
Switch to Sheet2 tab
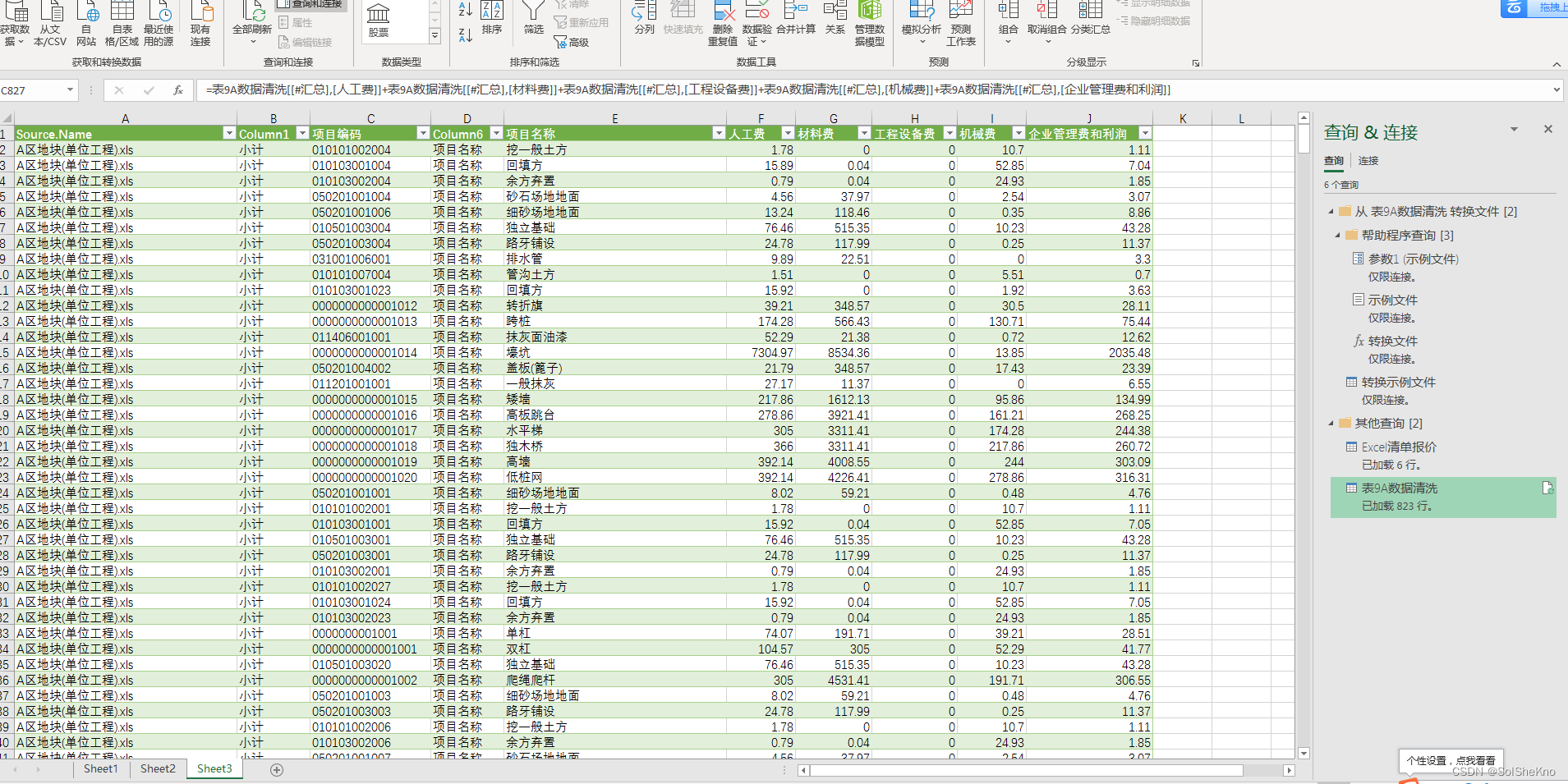click(158, 769)
